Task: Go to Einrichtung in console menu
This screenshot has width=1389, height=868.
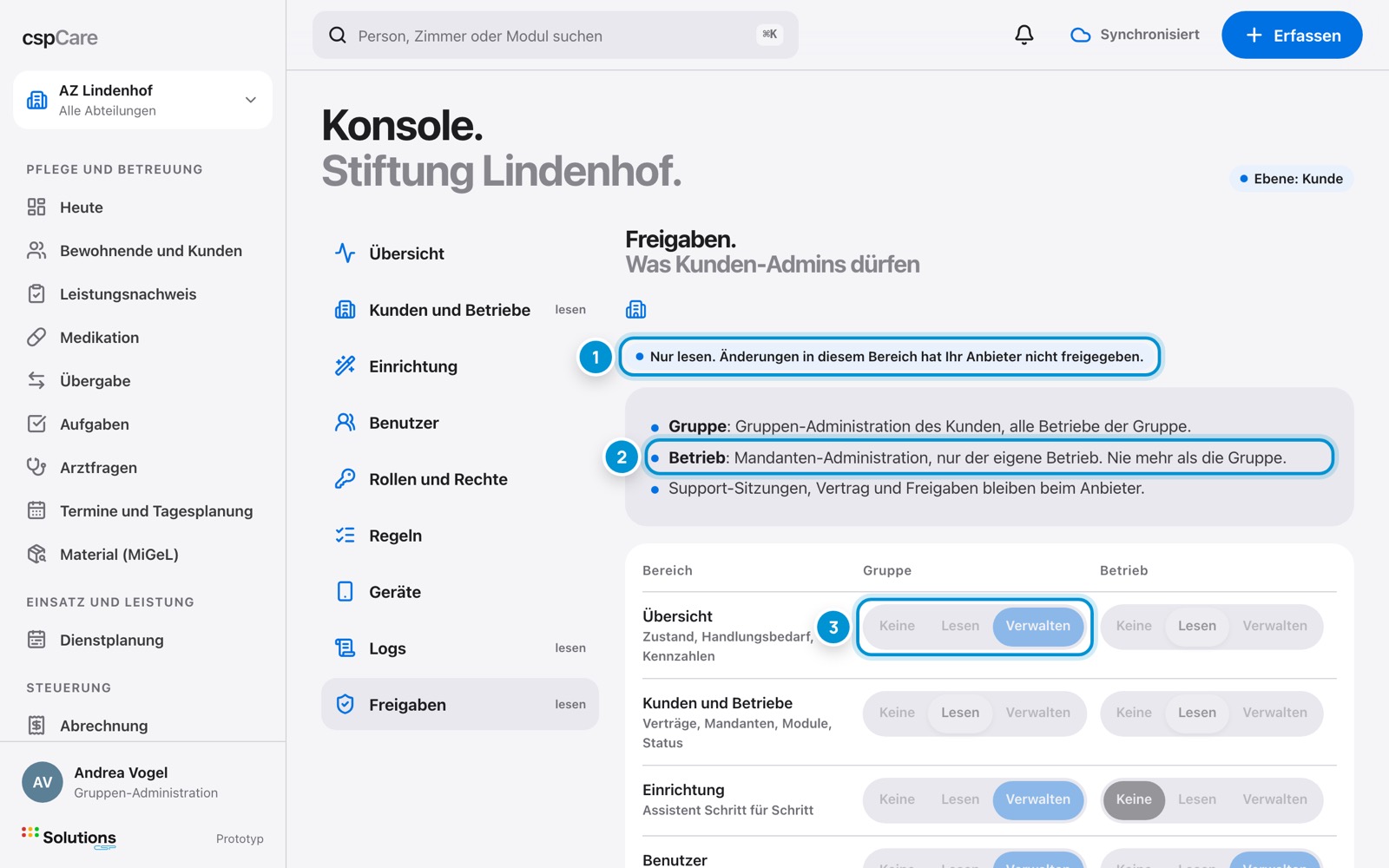Action: point(460,366)
